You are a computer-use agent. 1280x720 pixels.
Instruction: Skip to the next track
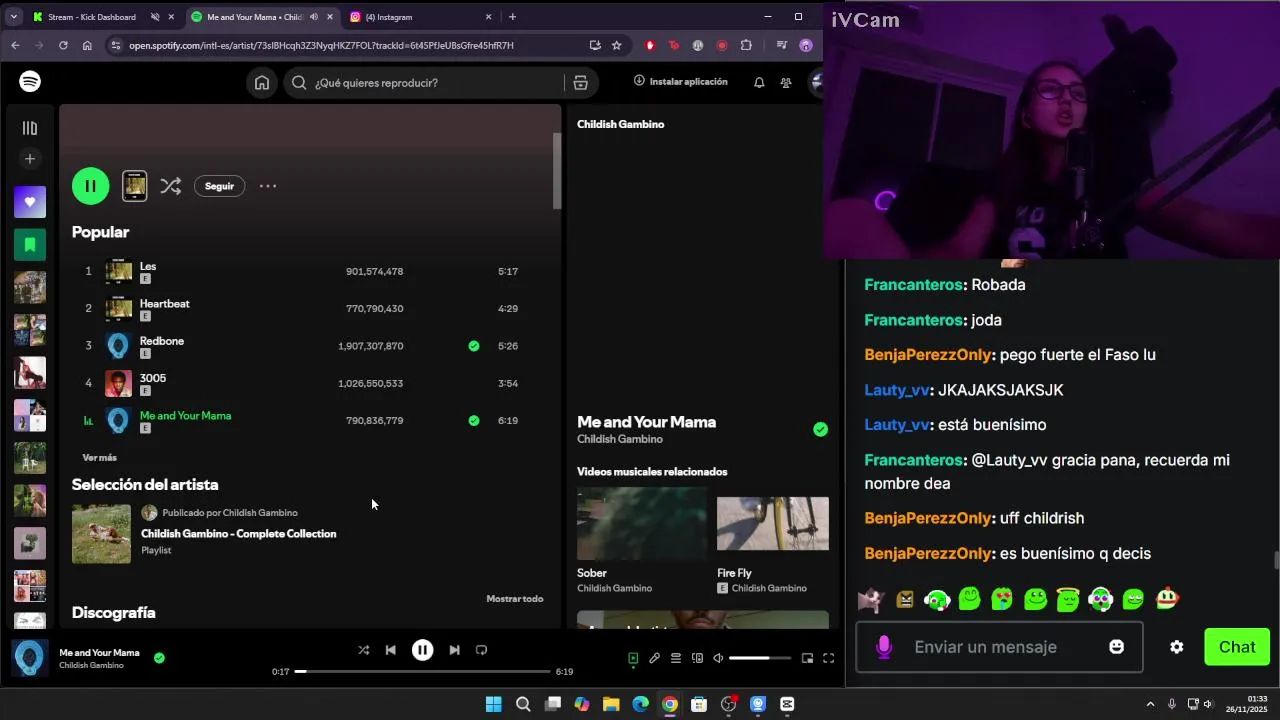click(454, 650)
